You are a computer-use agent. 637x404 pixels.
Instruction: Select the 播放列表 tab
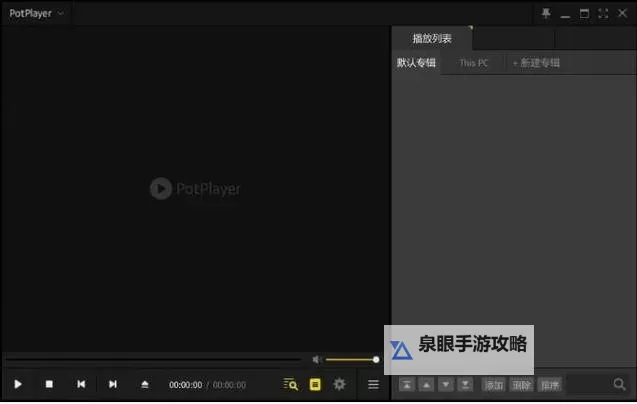[x=432, y=39]
